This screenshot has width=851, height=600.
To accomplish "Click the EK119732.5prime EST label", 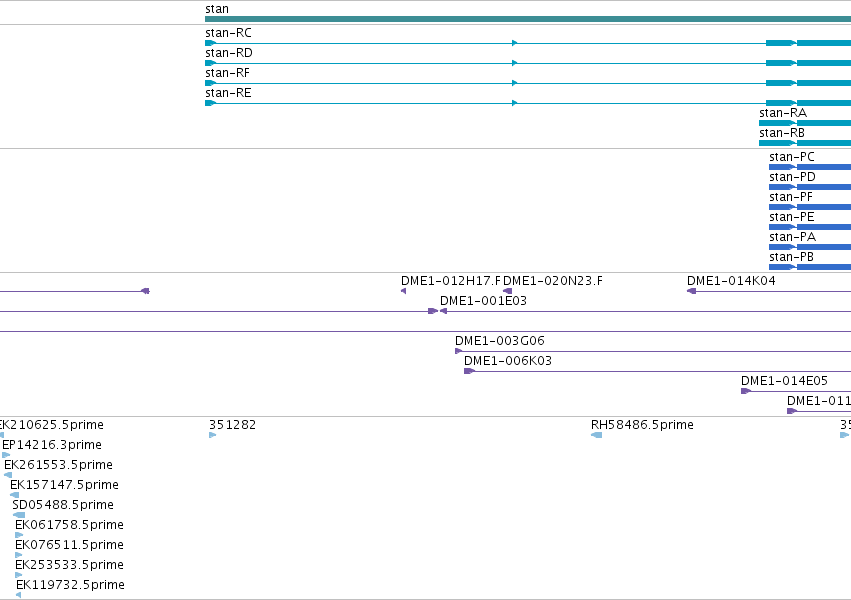I will pyautogui.click(x=71, y=585).
